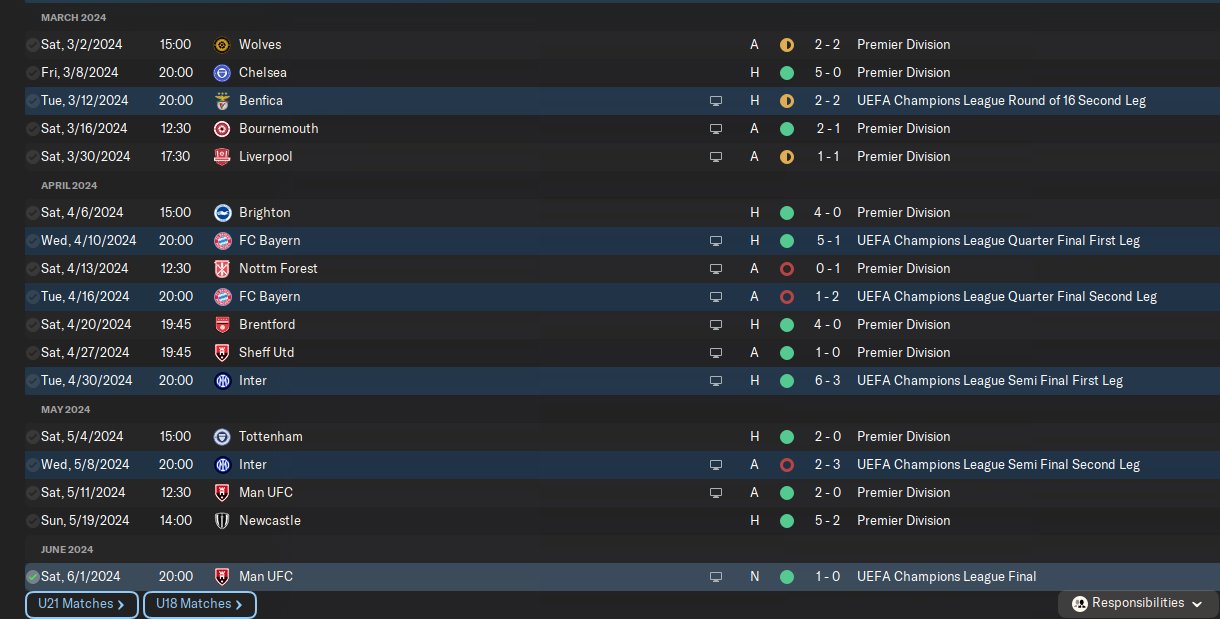Screen dimensions: 1220x619
Task: Click the 5 - 2 result against Newcastle
Action: (x=828, y=521)
